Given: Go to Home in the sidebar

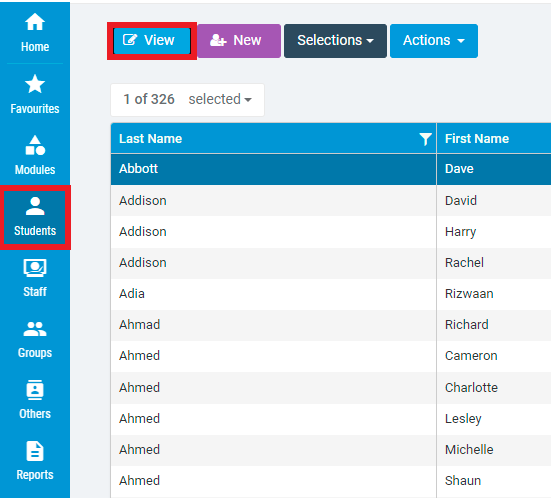Looking at the screenshot, I should (x=35, y=33).
